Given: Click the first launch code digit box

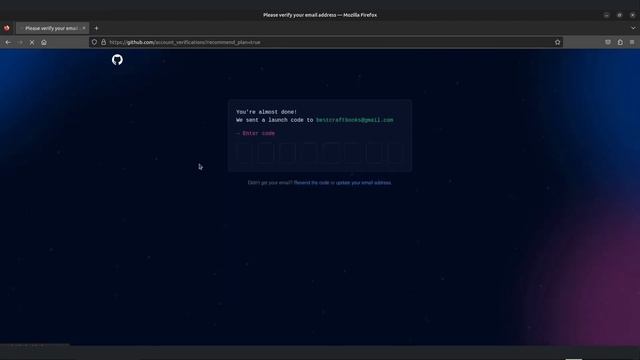Looking at the screenshot, I should 244,153.
